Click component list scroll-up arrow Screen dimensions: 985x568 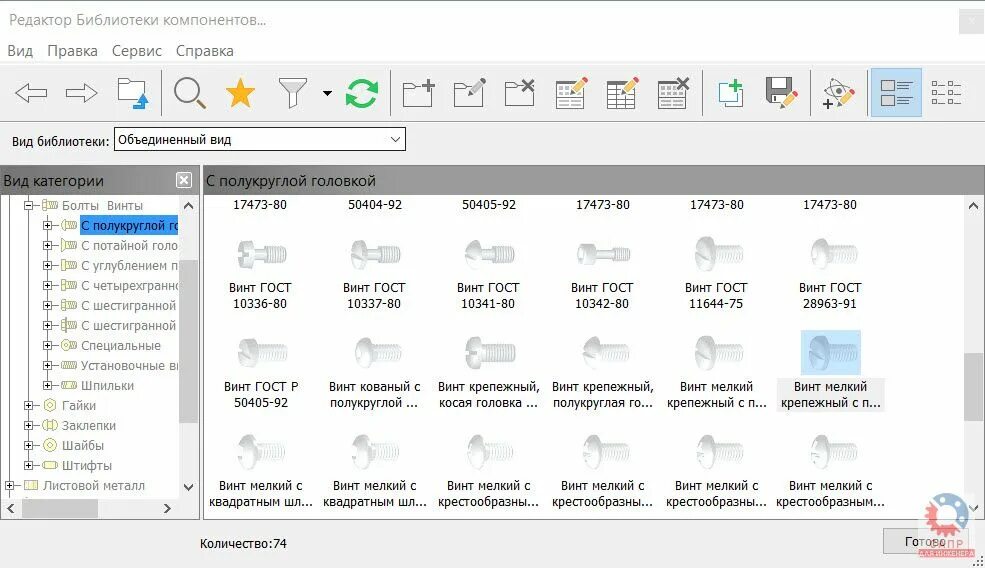tap(973, 205)
